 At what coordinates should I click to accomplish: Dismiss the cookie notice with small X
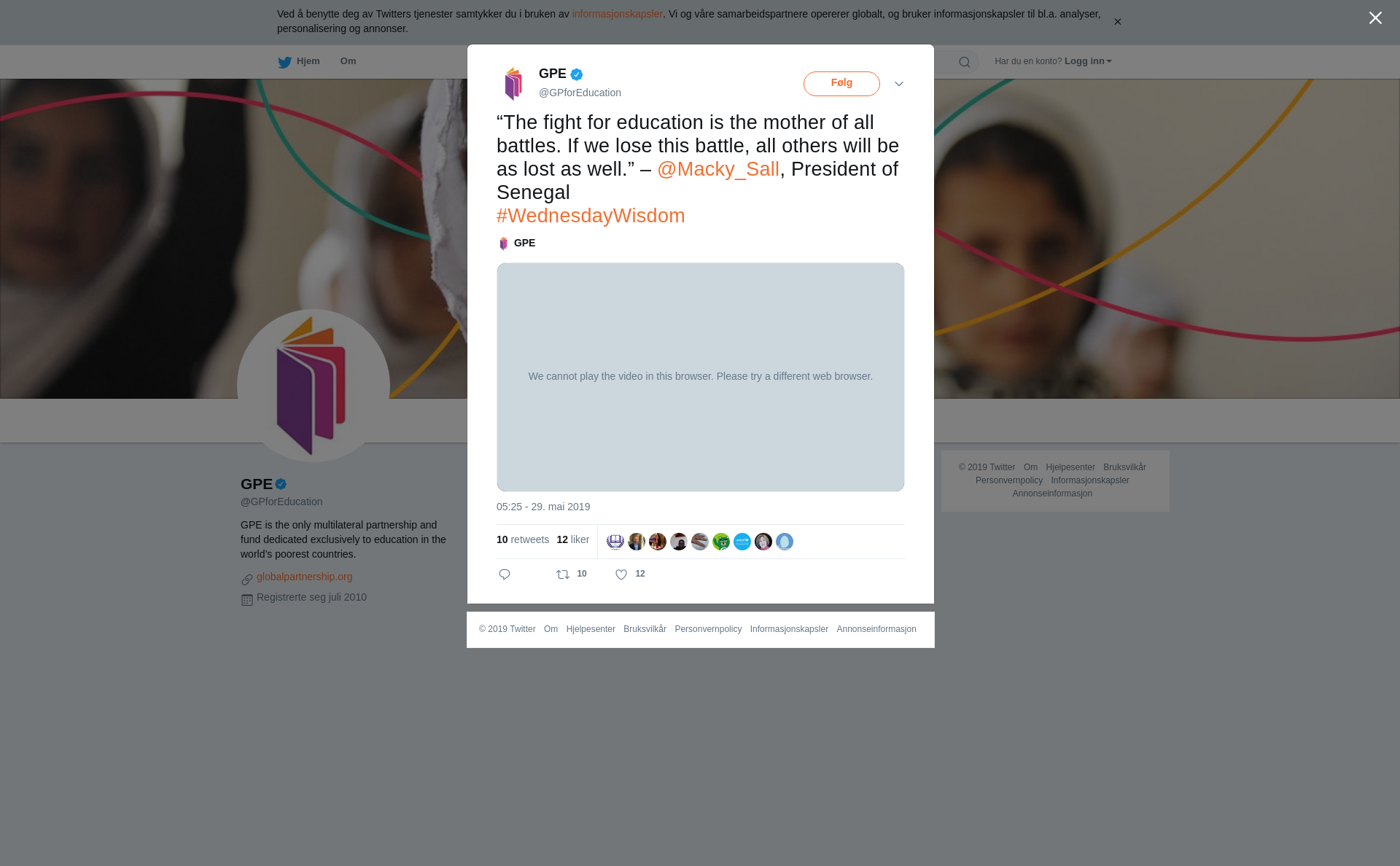click(x=1117, y=22)
